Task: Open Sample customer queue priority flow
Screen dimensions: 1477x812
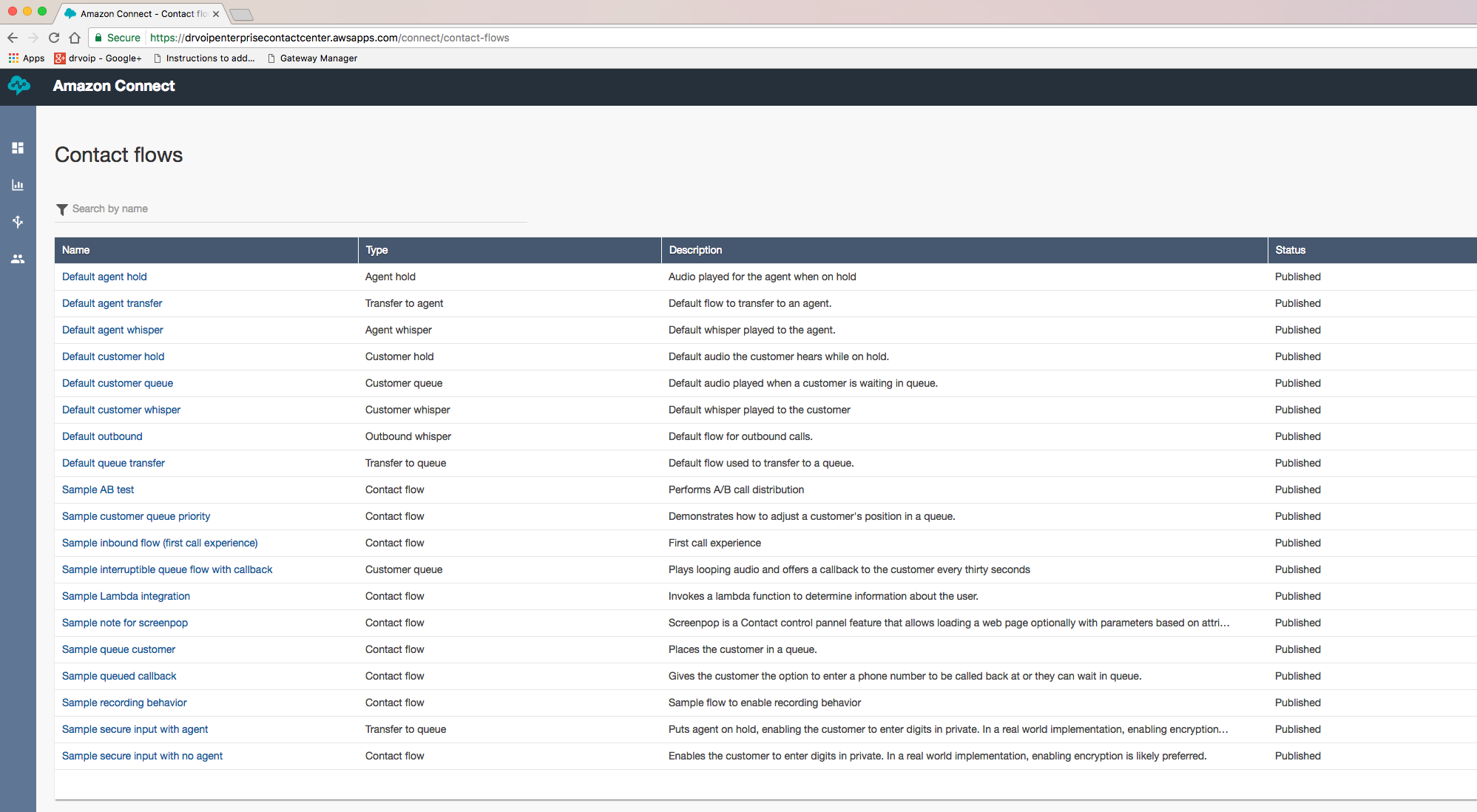Action: [x=136, y=516]
